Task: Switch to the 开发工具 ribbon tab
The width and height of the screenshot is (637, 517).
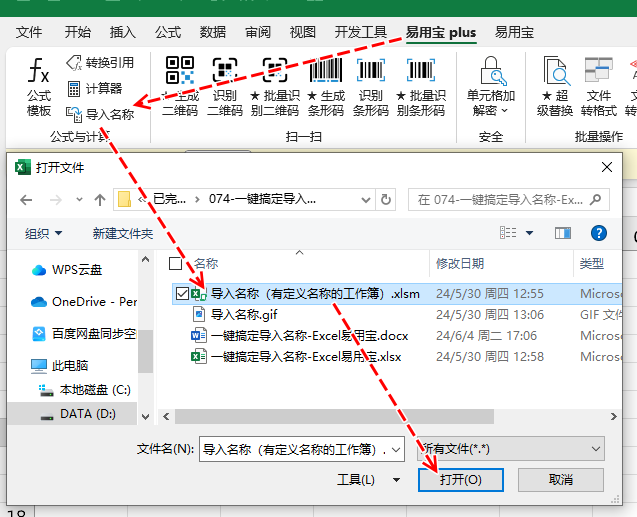Action: (x=360, y=32)
